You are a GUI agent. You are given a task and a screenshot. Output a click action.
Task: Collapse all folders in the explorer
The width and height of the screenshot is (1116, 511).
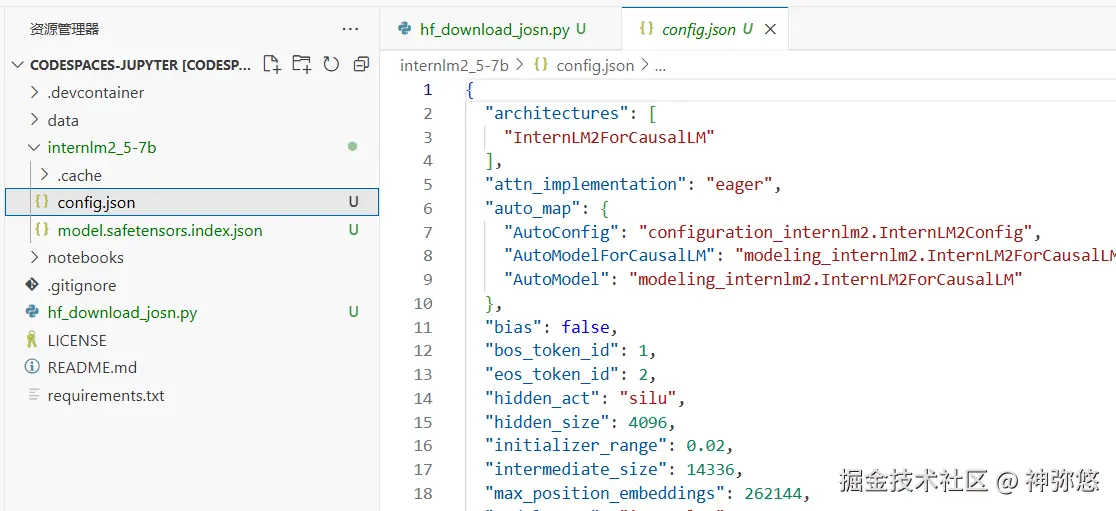[362, 65]
